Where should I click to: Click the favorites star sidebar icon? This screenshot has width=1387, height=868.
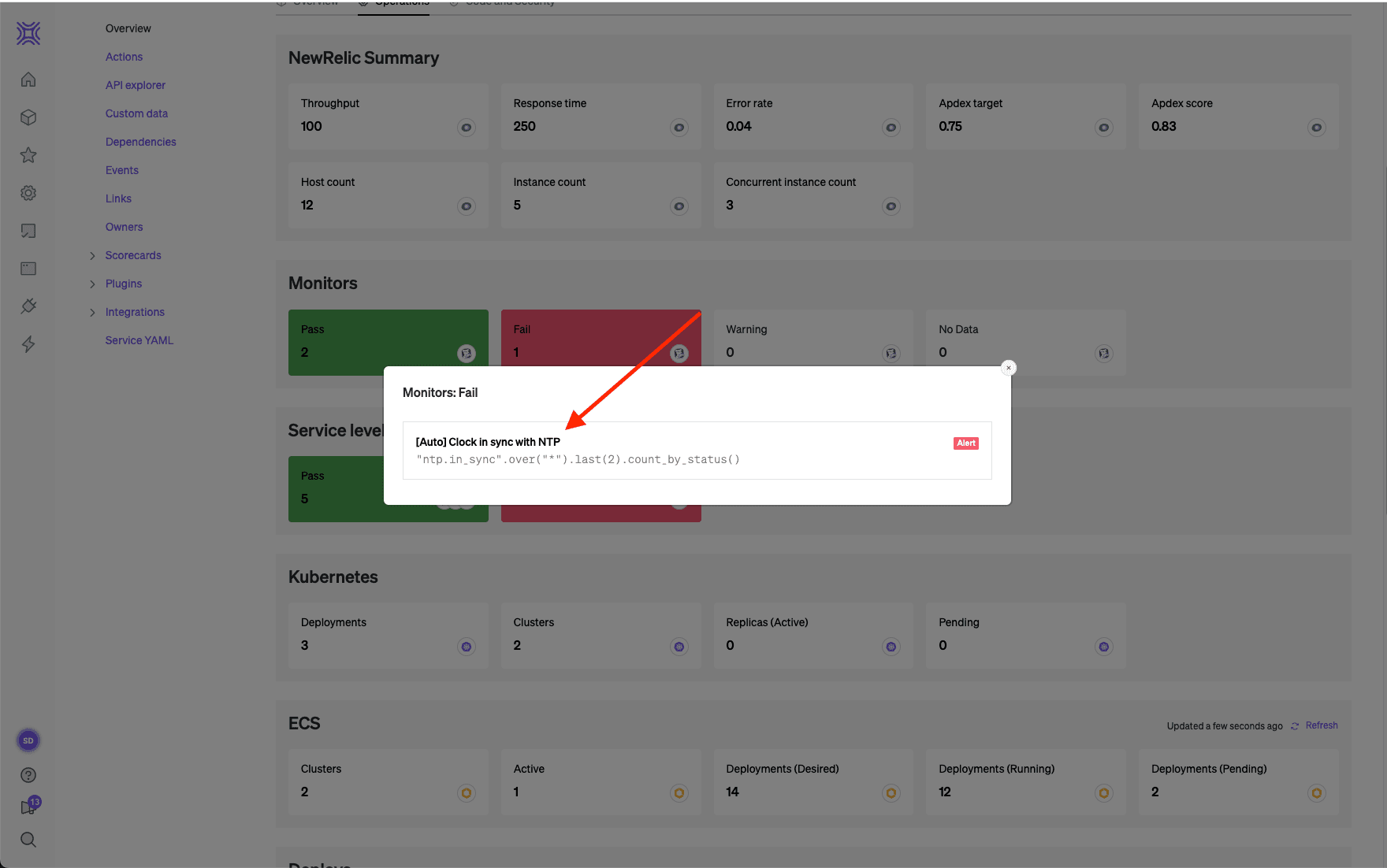(28, 155)
